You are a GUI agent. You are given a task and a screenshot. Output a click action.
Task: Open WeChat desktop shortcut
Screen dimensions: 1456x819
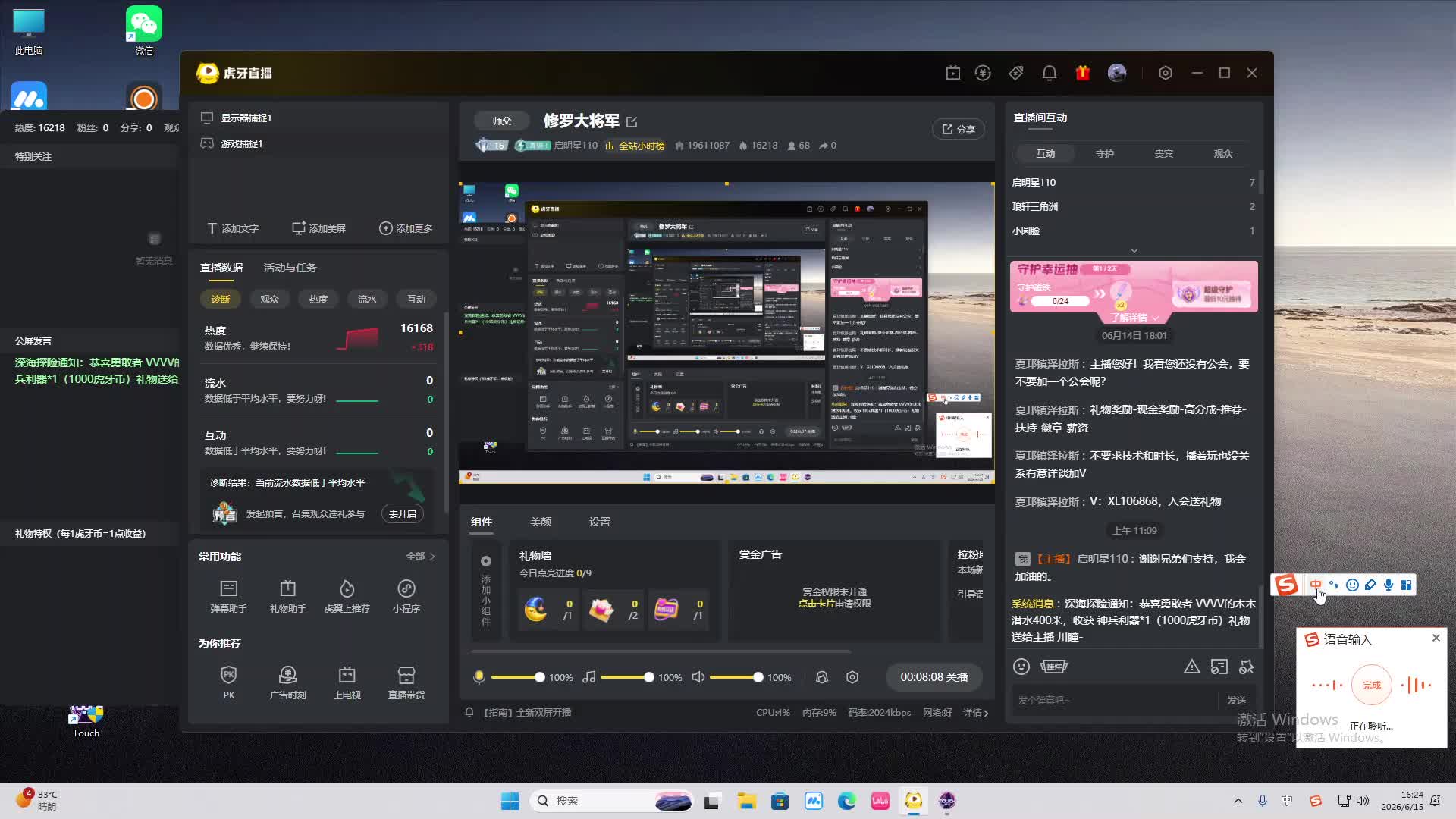point(144,30)
